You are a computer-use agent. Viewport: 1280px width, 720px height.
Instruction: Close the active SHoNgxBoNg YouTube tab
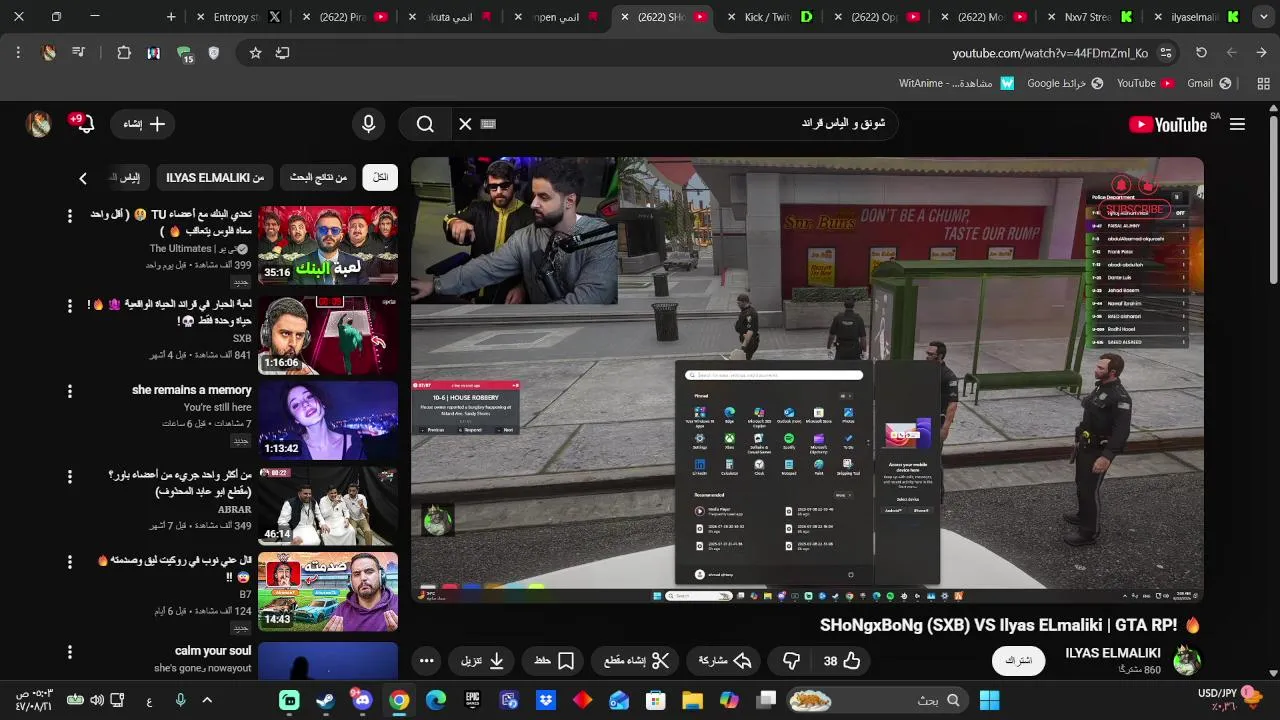625,17
